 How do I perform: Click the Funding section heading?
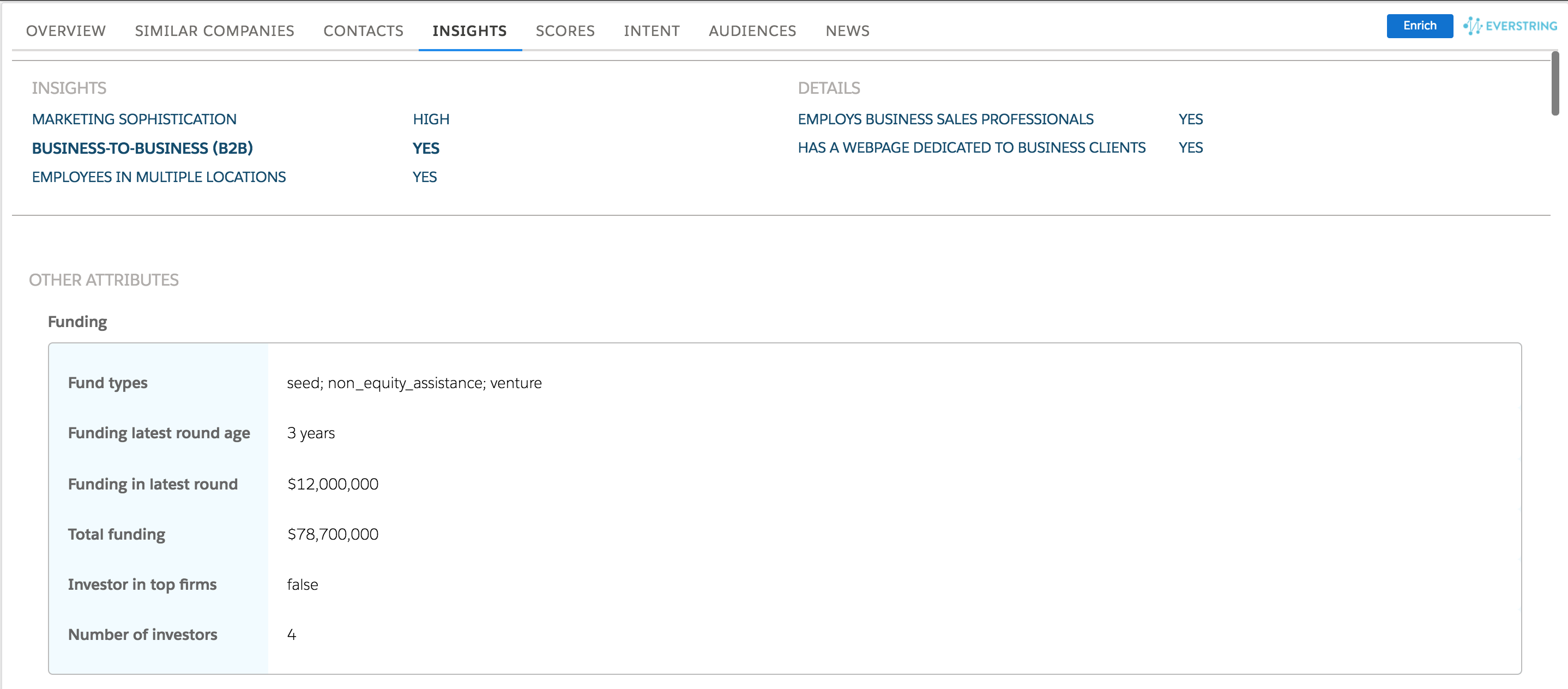click(x=77, y=322)
